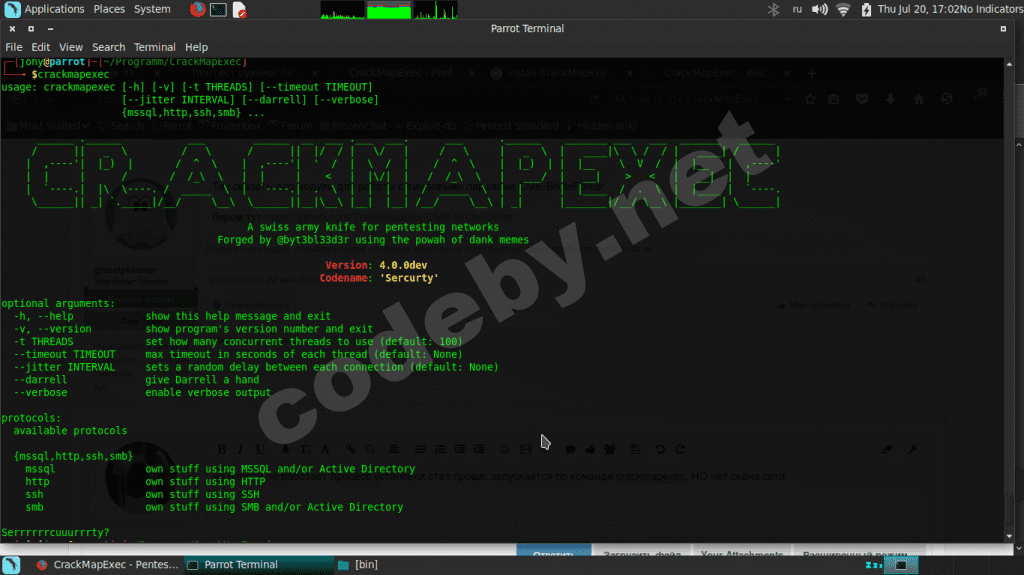Screen dimensions: 1024x575
Task: Open the Terminal menu in menu bar
Action: coord(154,47)
